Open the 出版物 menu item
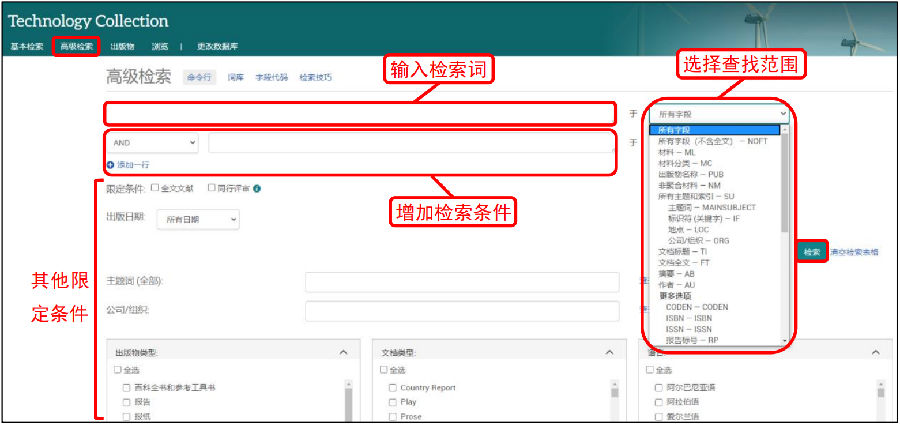Viewport: 900px width, 424px height. point(122,46)
